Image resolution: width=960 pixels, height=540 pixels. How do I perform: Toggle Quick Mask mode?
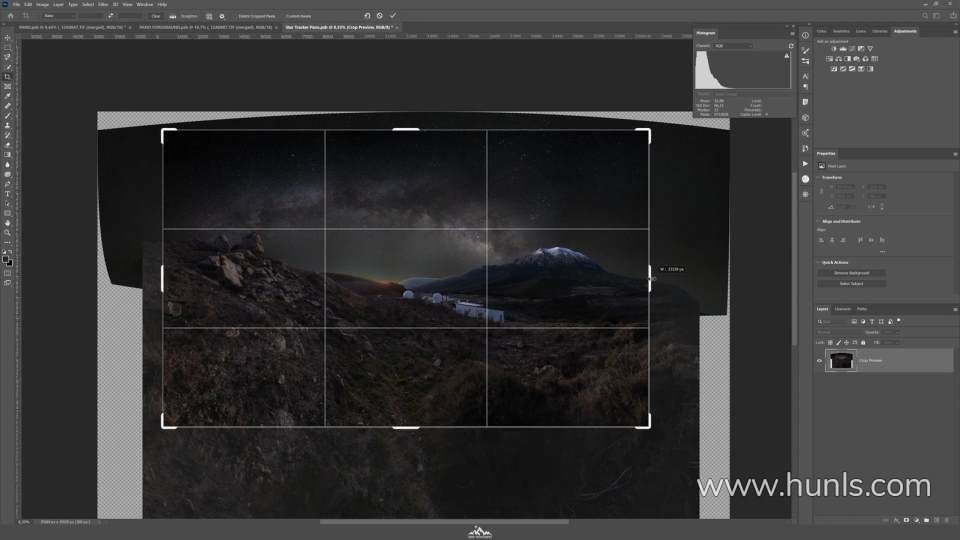[x=7, y=273]
